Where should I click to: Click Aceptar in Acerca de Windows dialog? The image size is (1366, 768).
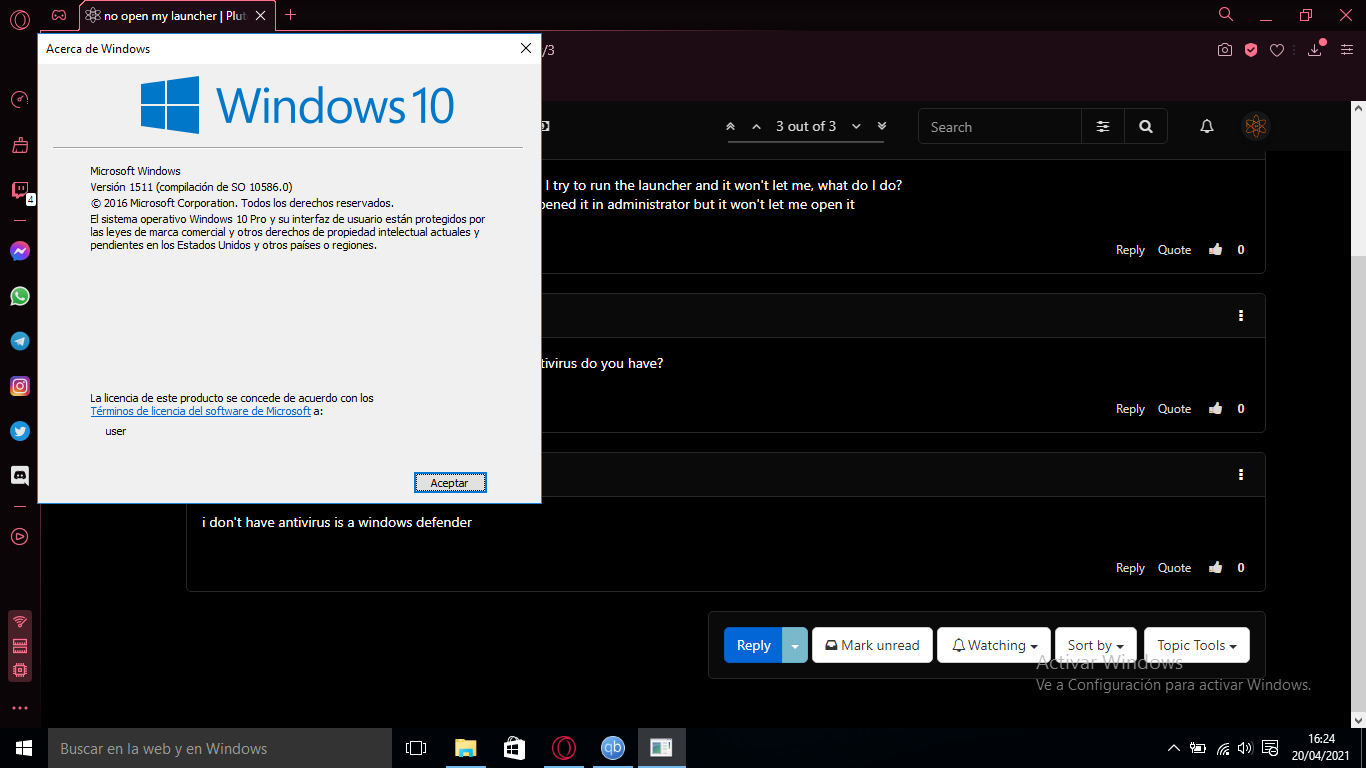[450, 483]
